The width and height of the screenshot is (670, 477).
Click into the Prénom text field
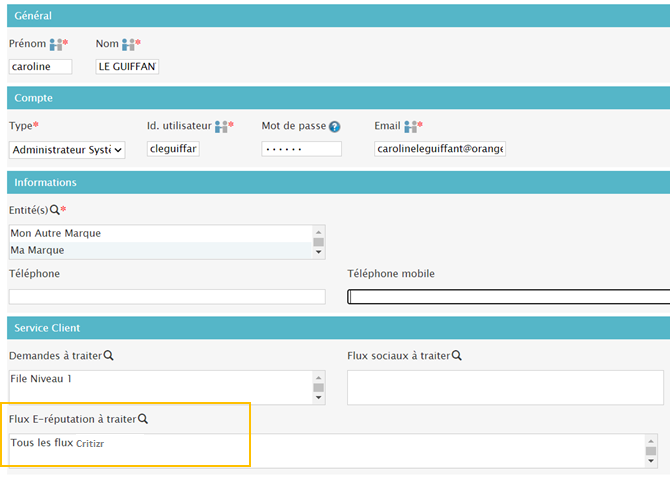40,67
